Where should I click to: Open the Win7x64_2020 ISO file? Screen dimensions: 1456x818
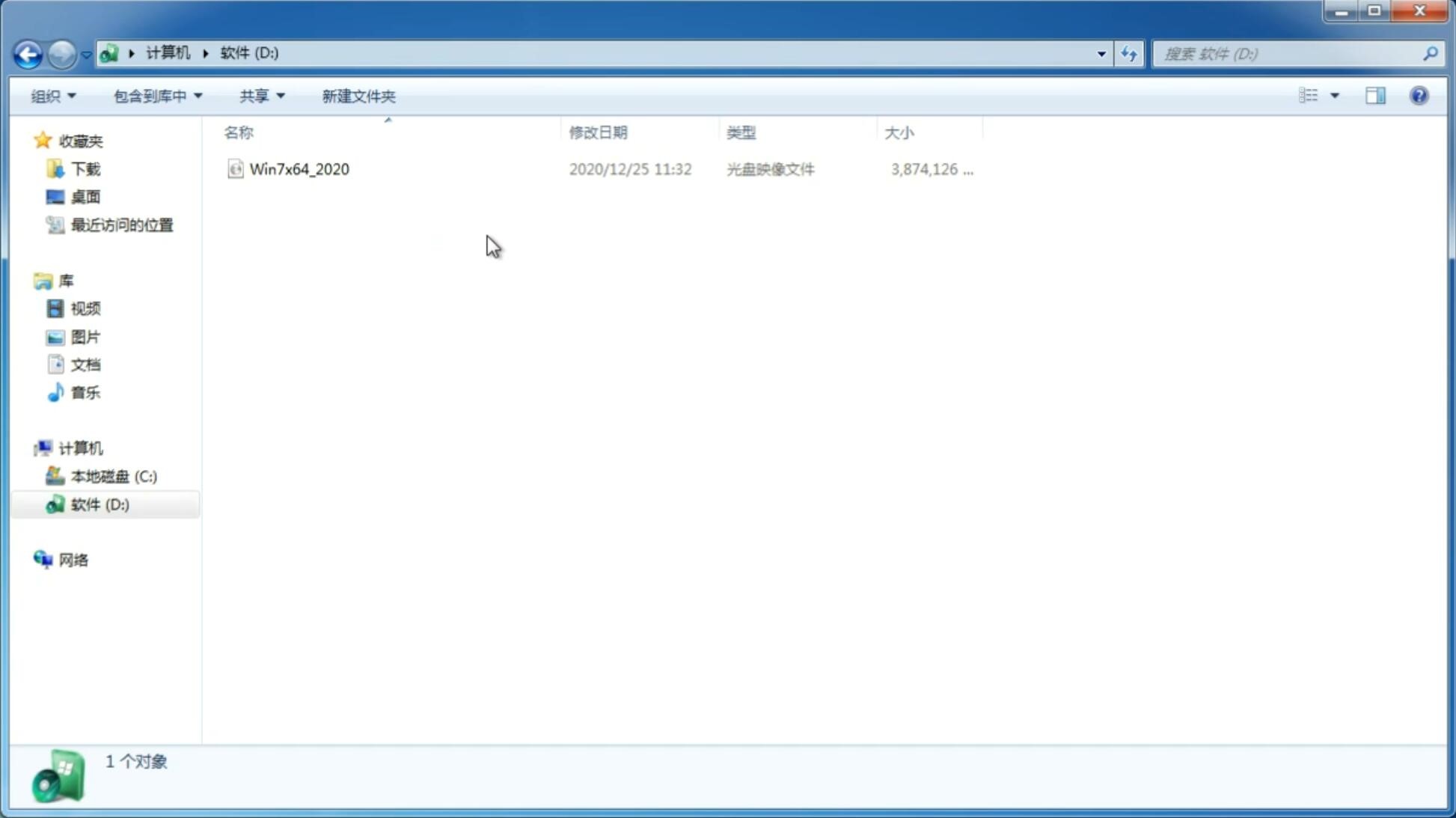coord(299,168)
